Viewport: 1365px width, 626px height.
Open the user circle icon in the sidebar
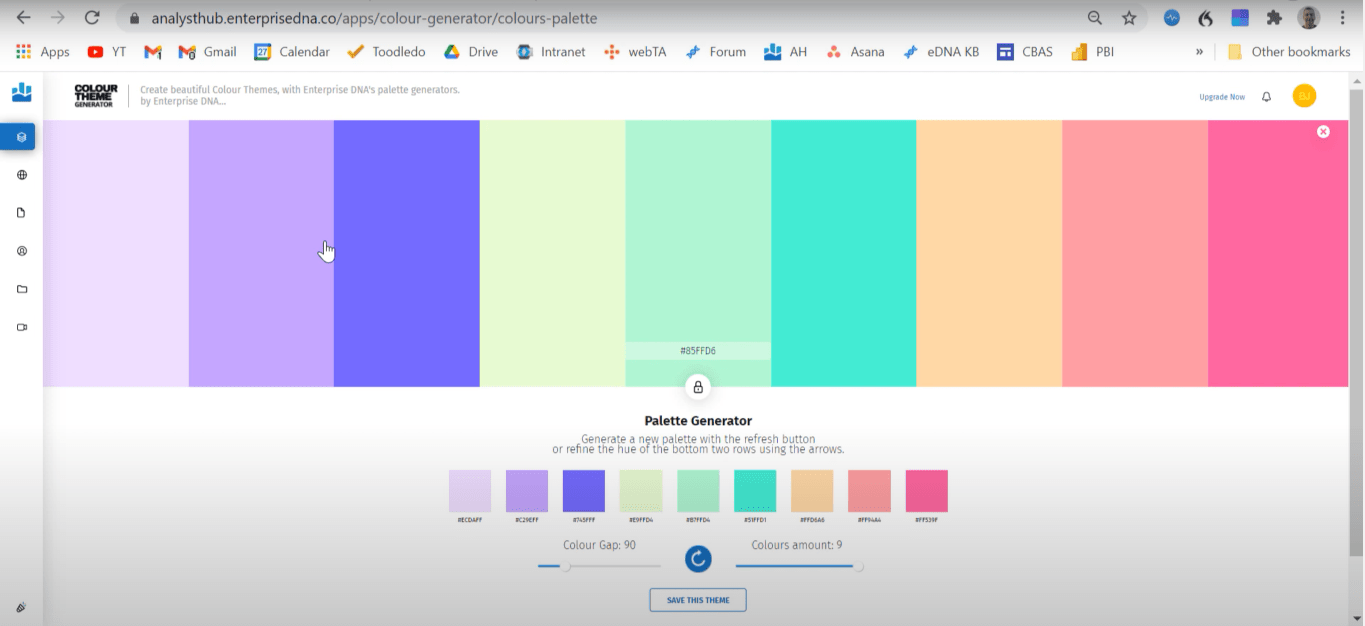(22, 251)
